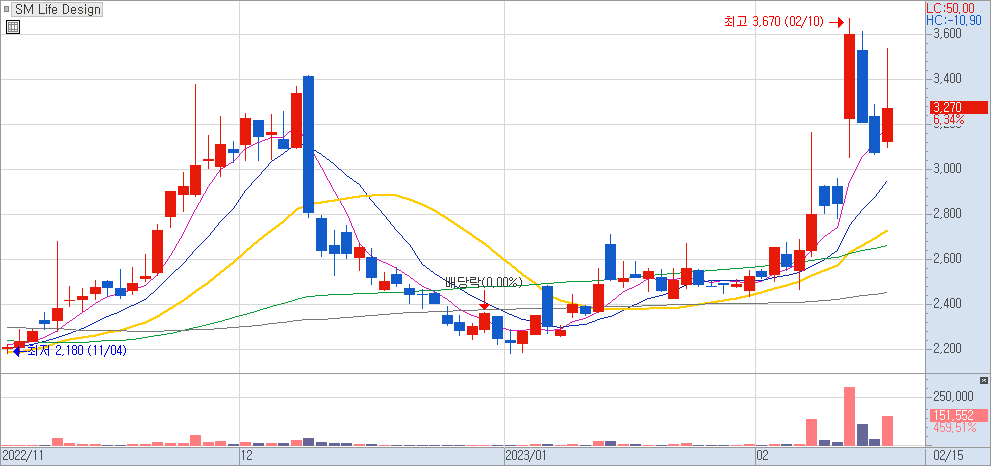Click the 6.34% change label
Screen dimensions: 991x466
949,119
